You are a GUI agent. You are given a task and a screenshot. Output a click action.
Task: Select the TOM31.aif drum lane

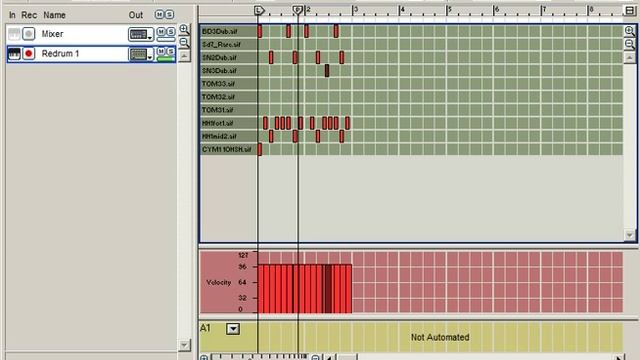pyautogui.click(x=229, y=110)
